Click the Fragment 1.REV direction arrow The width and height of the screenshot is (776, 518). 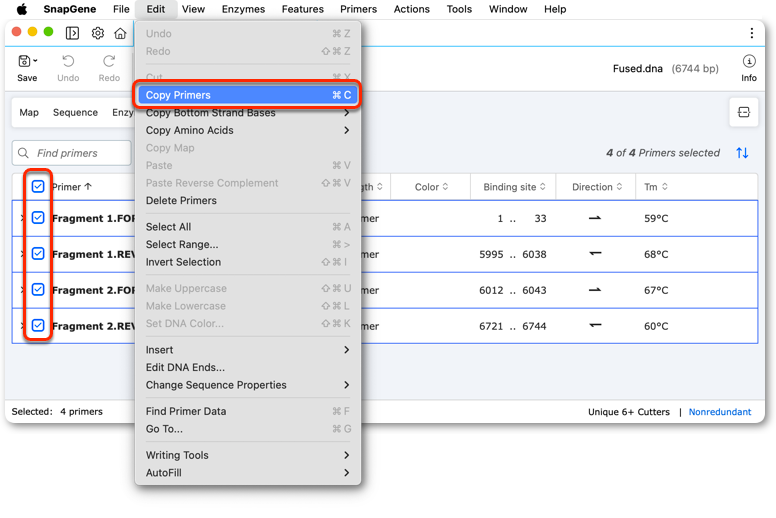point(595,254)
